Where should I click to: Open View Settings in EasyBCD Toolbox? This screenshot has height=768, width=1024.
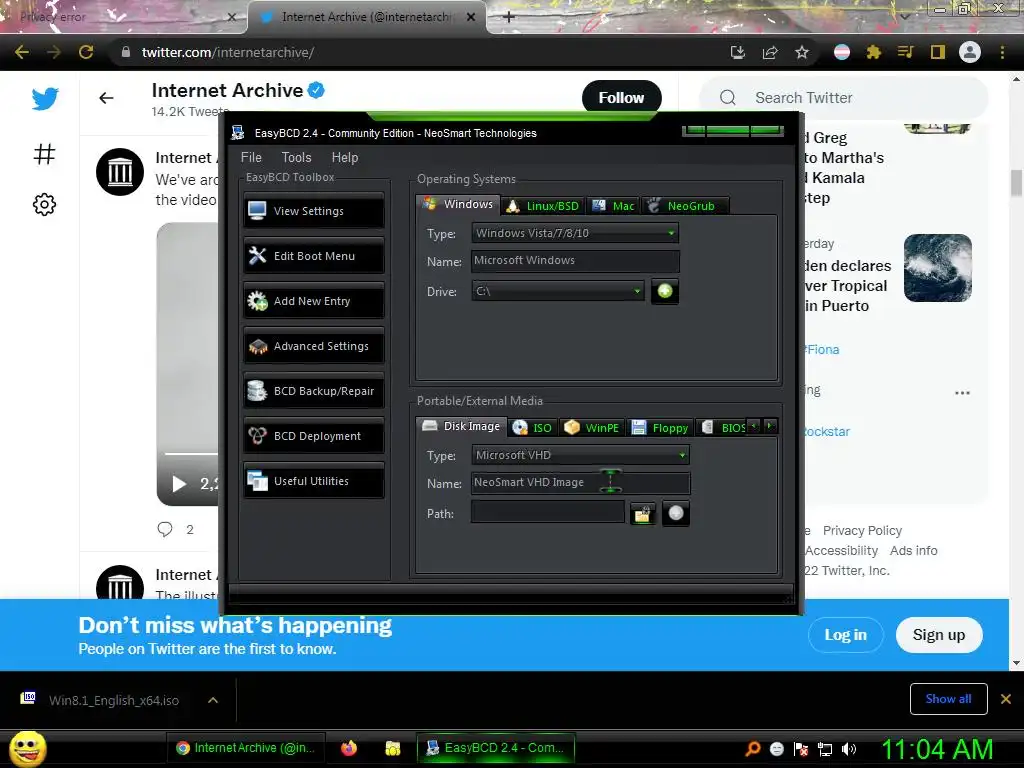tap(313, 211)
